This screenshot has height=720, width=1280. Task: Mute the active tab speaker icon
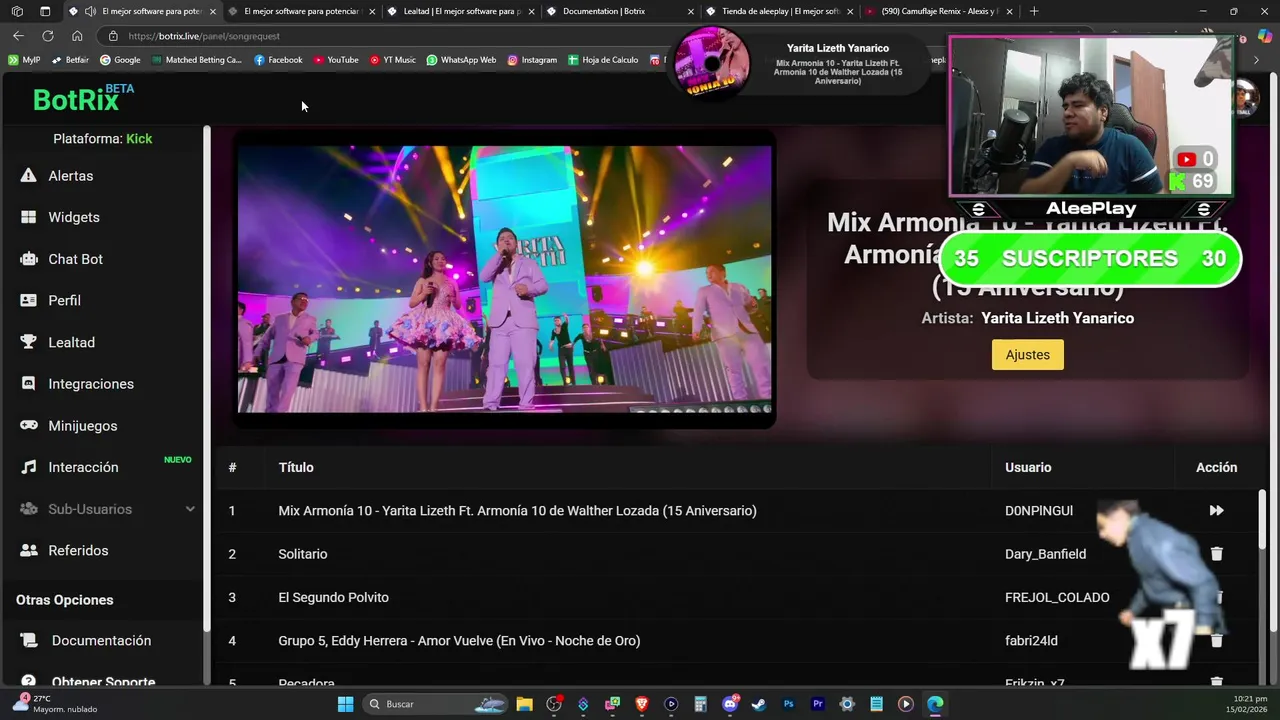(x=90, y=11)
